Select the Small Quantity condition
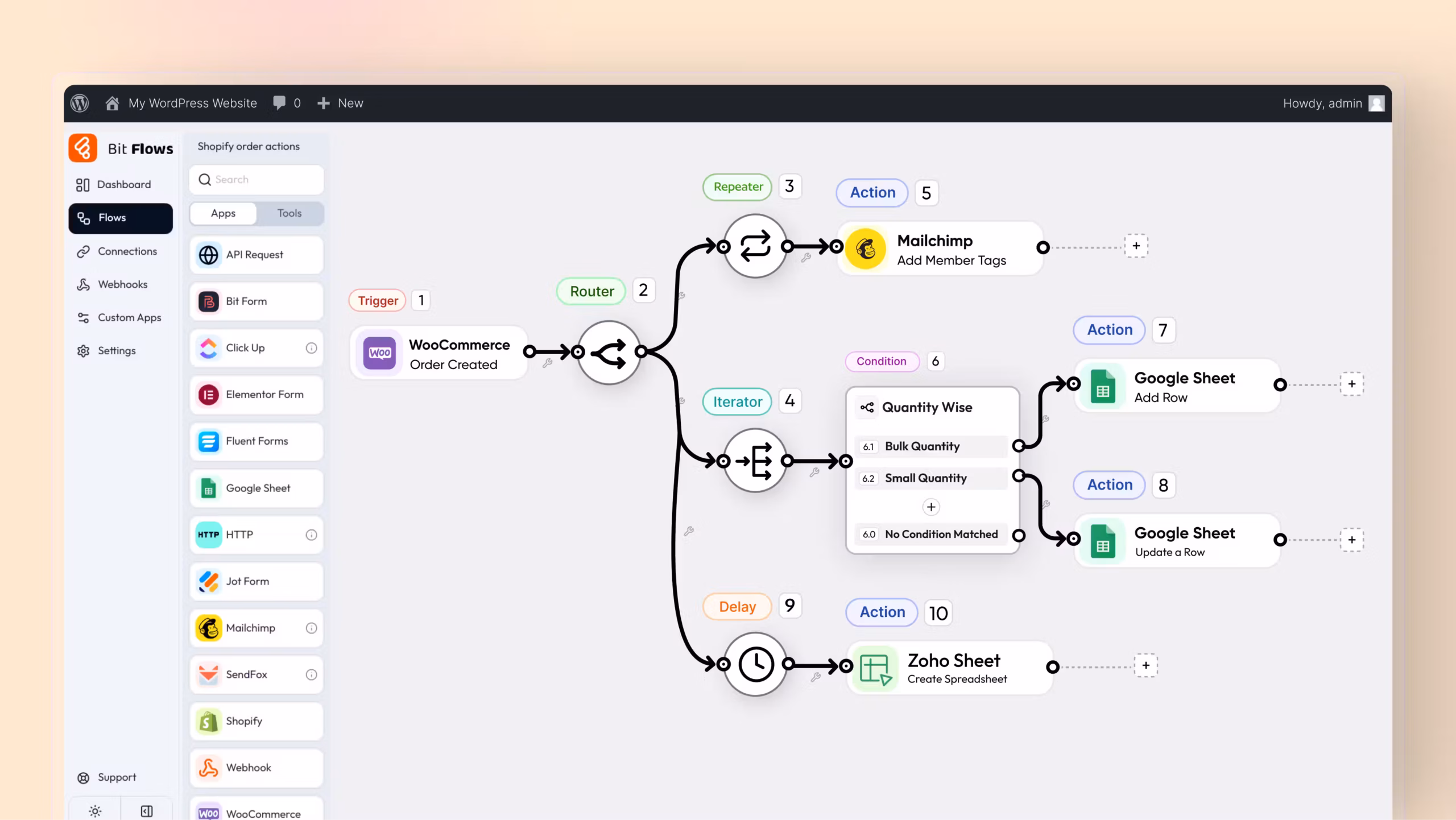 [x=931, y=478]
